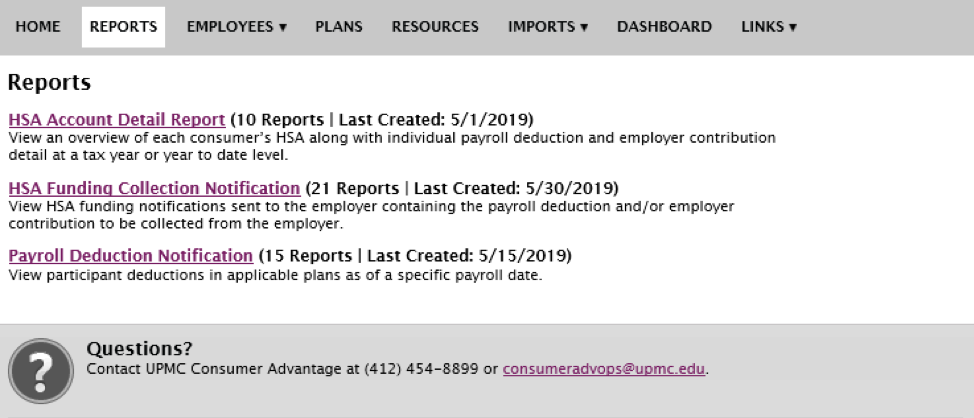Click the 21 Reports last created 5/30/2019 text
The height and width of the screenshot is (418, 974).
coord(462,188)
